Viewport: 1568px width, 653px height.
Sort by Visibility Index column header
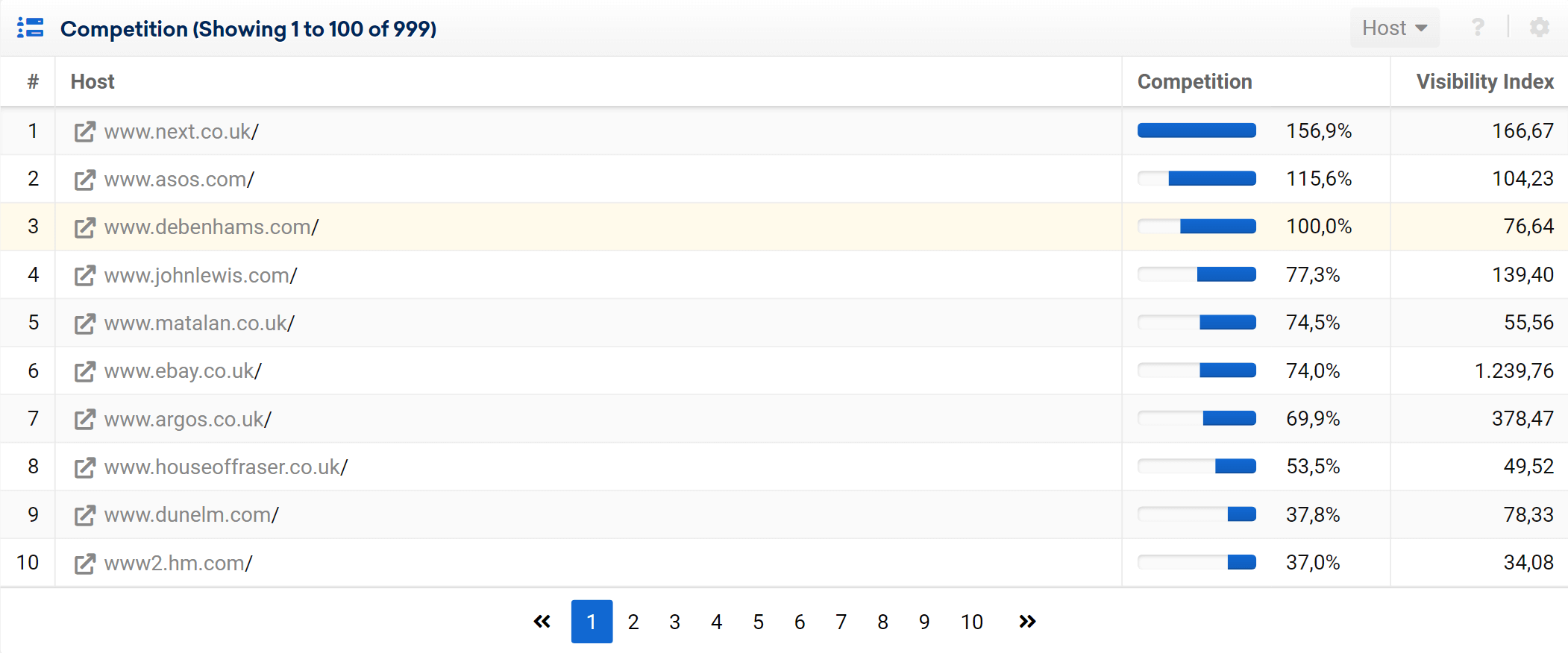coord(1485,82)
